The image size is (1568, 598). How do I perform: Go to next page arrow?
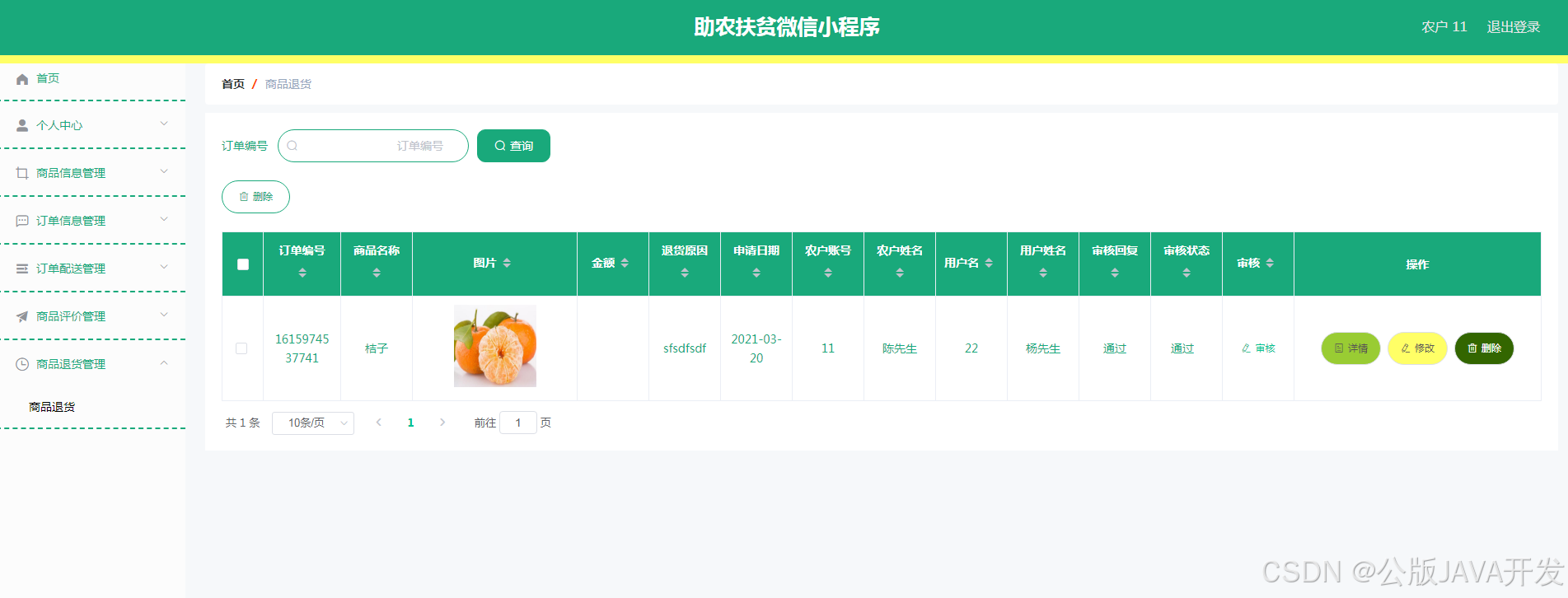click(x=442, y=423)
